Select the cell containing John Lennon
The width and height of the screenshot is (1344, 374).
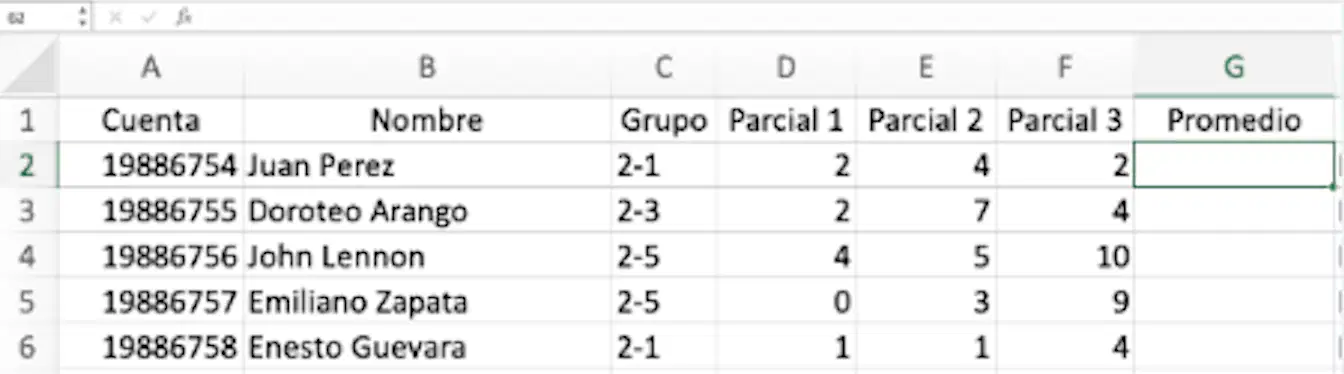tap(427, 256)
